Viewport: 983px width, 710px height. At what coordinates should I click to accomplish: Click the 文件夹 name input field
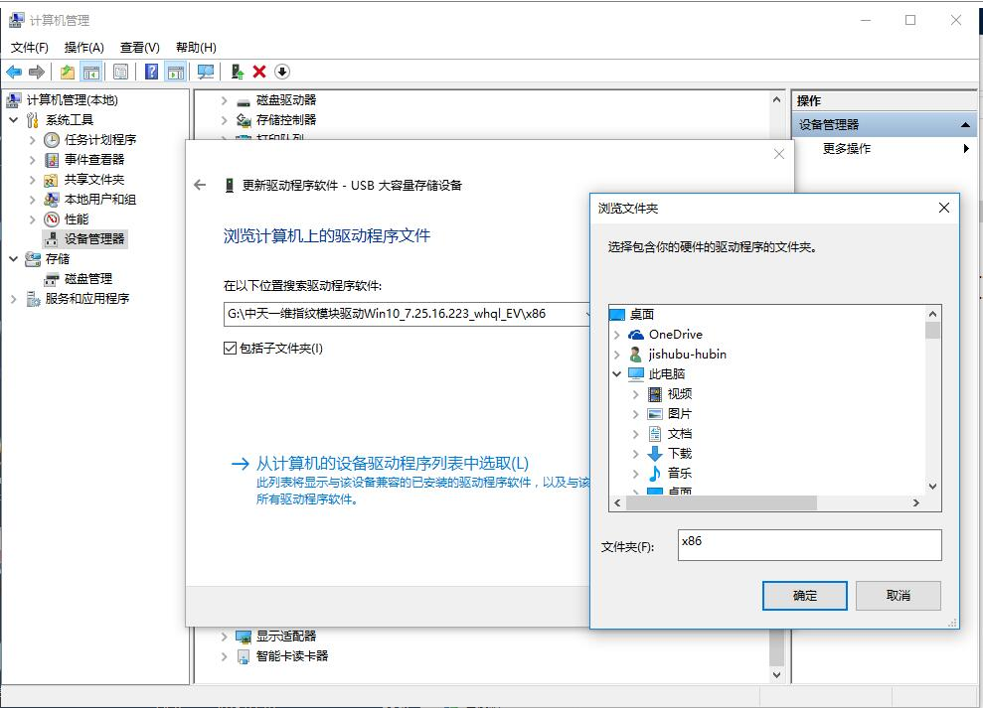point(809,545)
